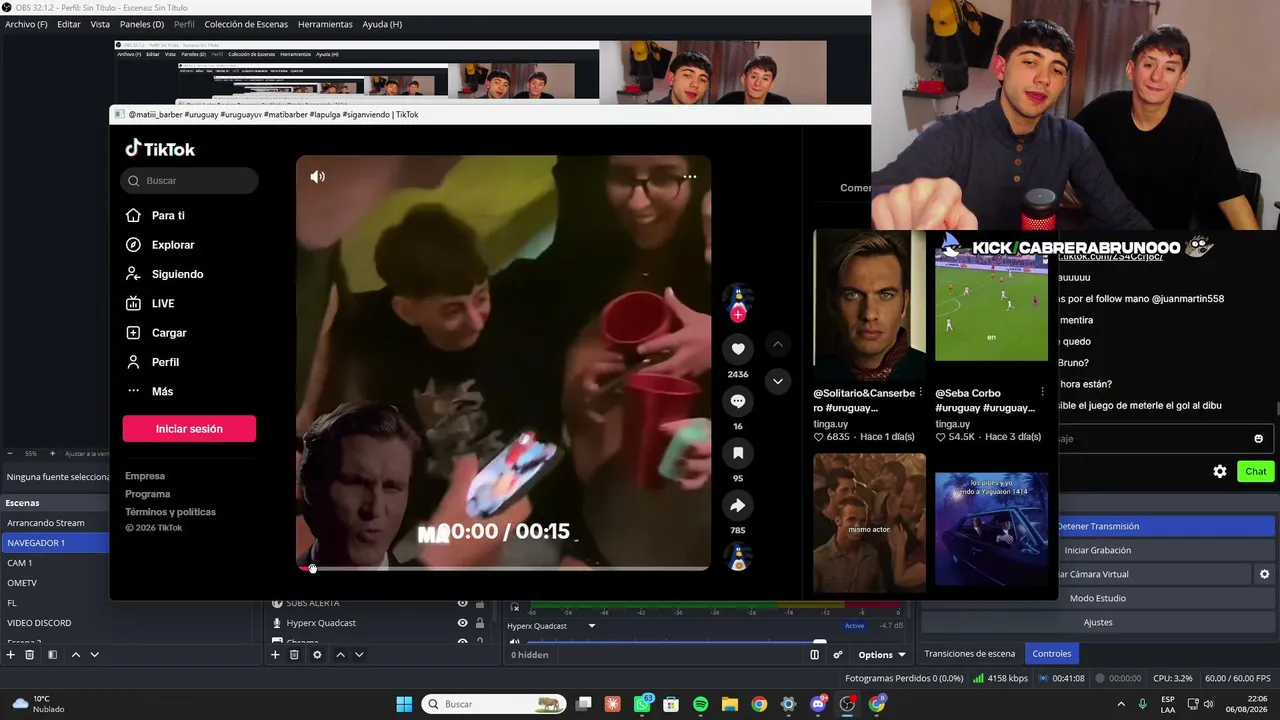Screen dimensions: 1280x720
Task: Go to the next TikTok video
Action: 777,381
